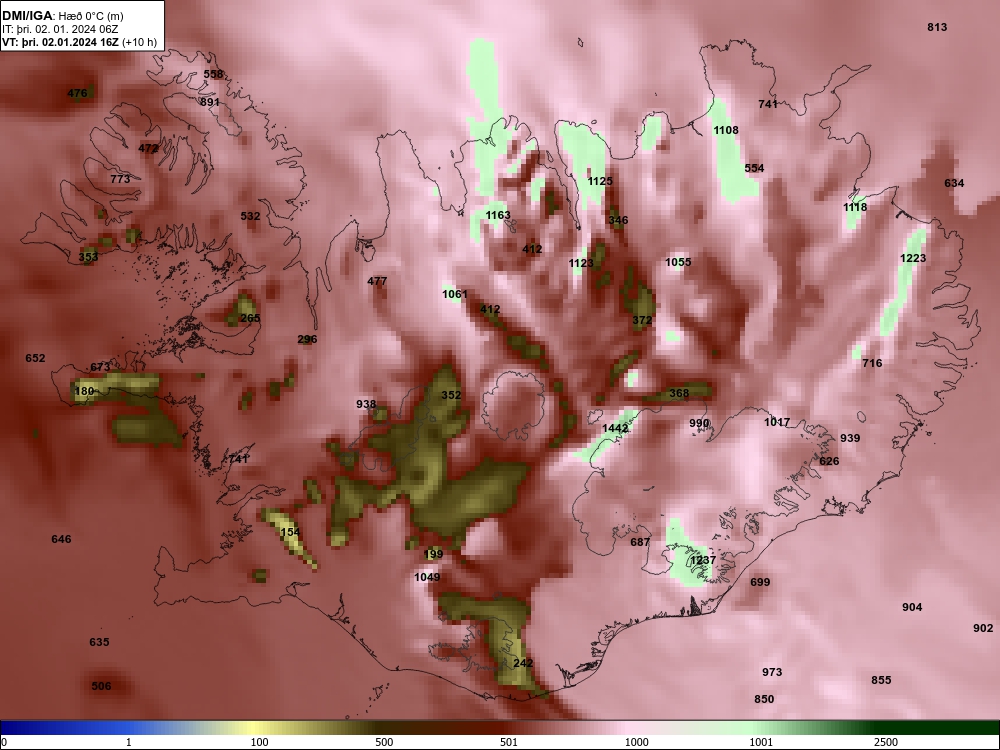Viewport: 1000px width, 750px height.
Task: Click the 1442 height value
Action: 615,429
